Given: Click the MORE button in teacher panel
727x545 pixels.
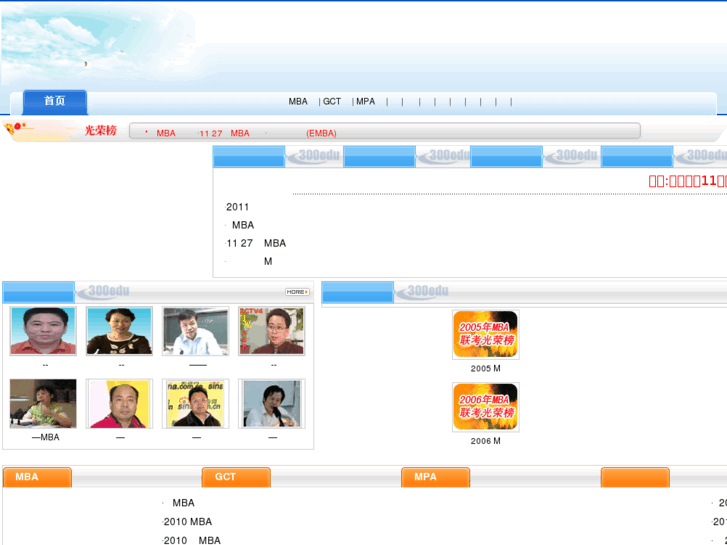Looking at the screenshot, I should click(x=297, y=292).
